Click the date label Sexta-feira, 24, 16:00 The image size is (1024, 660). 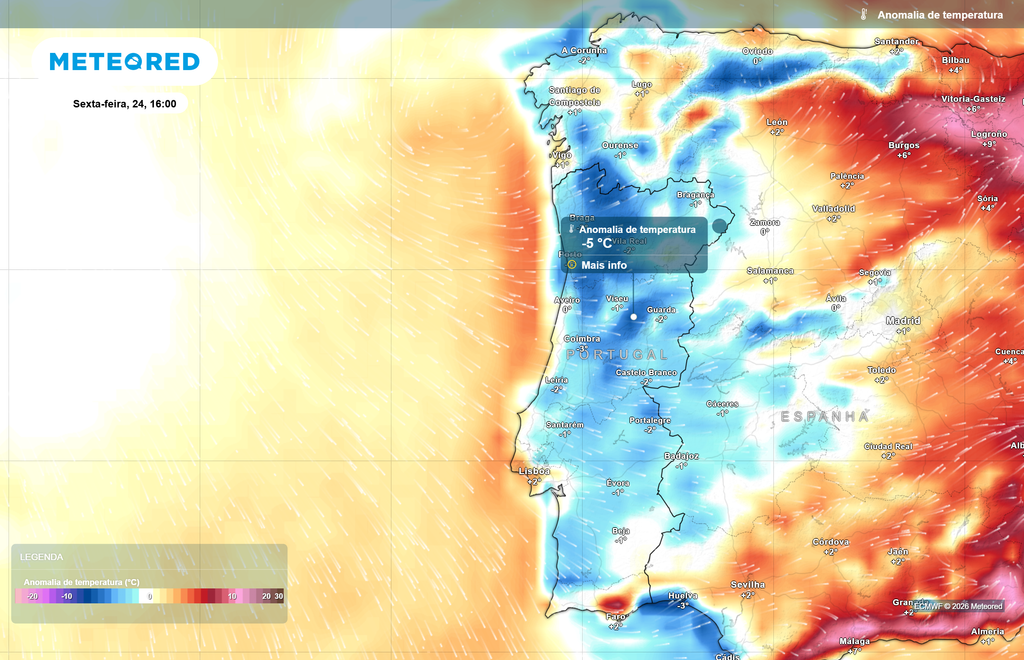125,104
